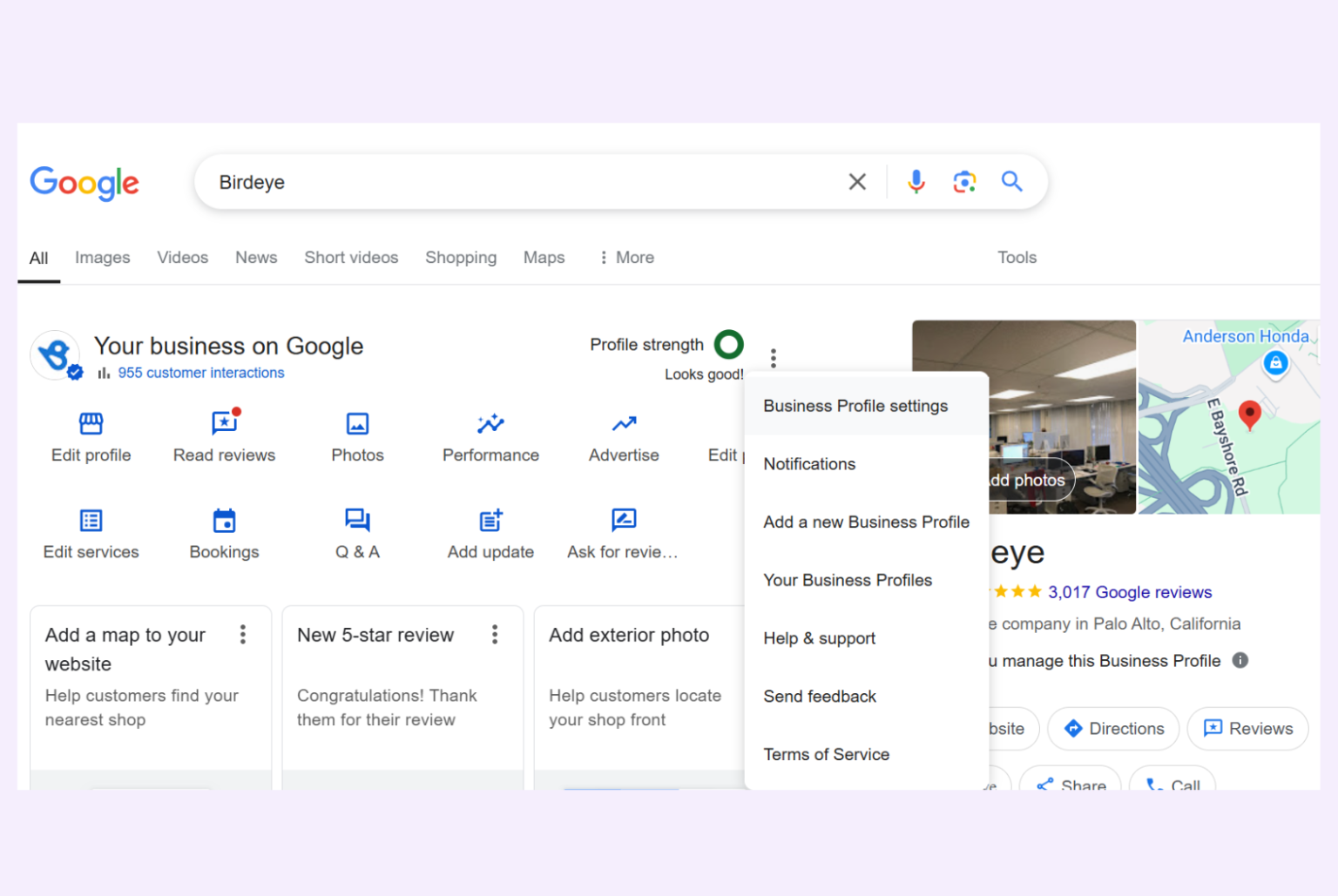Select the Advertise icon
The image size is (1338, 896).
tap(624, 424)
